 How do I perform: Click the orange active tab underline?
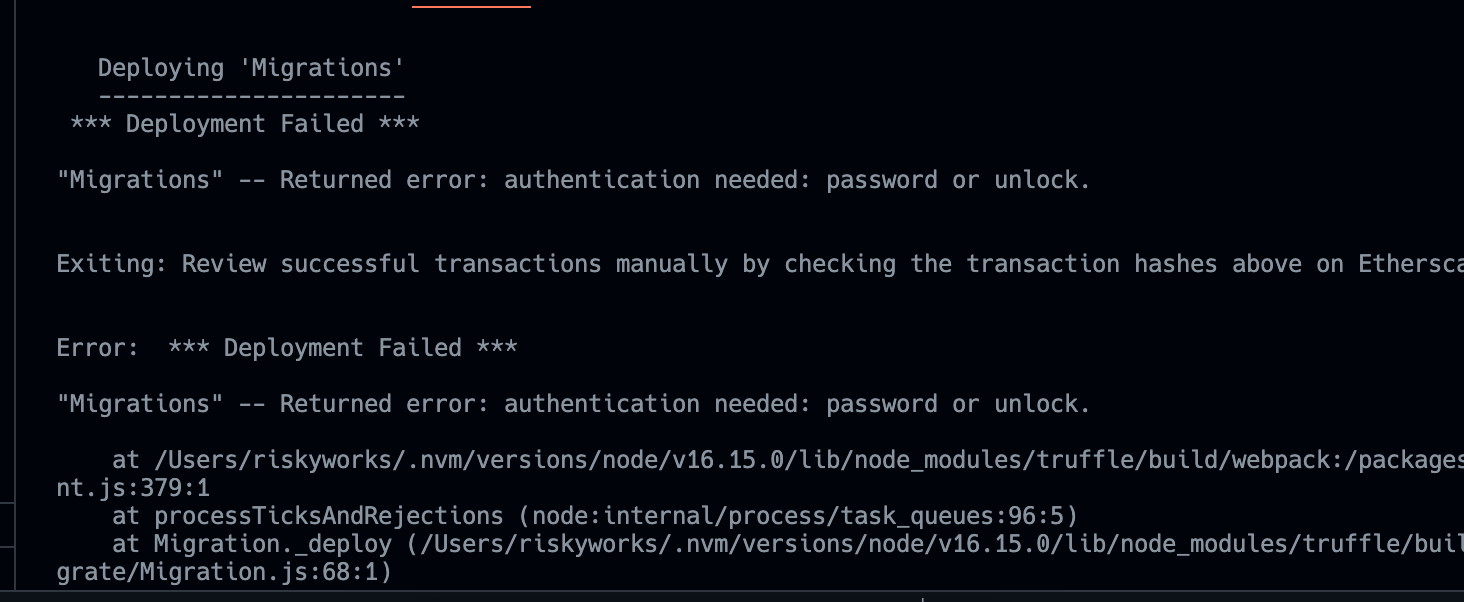tap(471, 6)
